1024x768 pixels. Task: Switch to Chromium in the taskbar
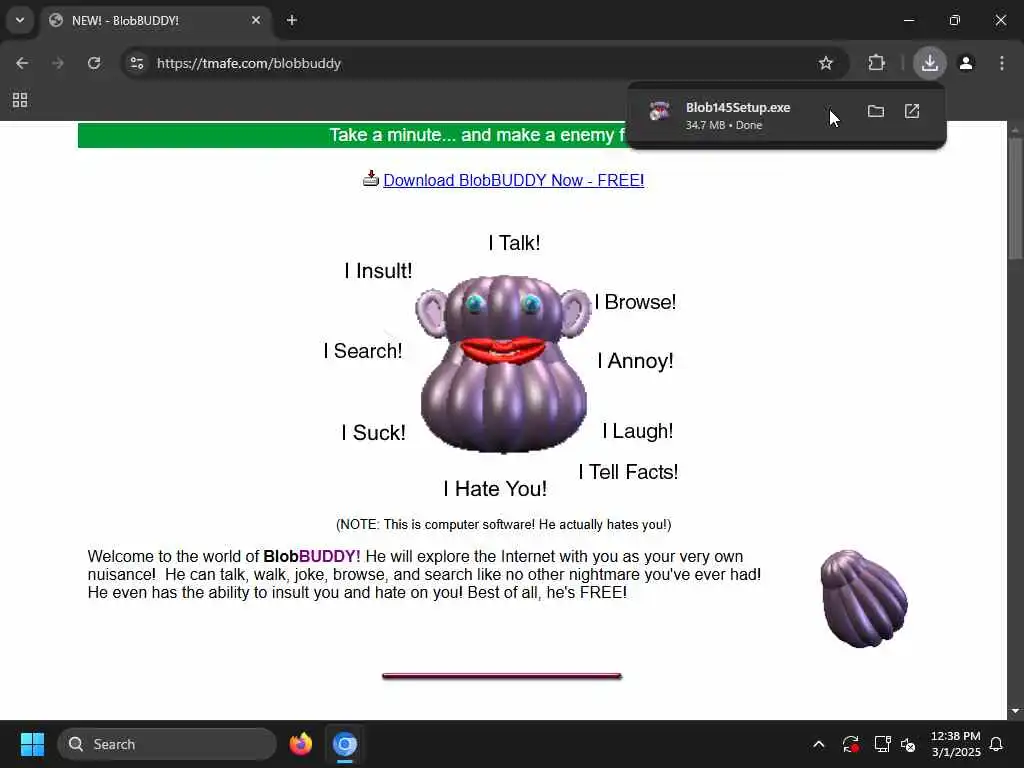click(x=345, y=744)
